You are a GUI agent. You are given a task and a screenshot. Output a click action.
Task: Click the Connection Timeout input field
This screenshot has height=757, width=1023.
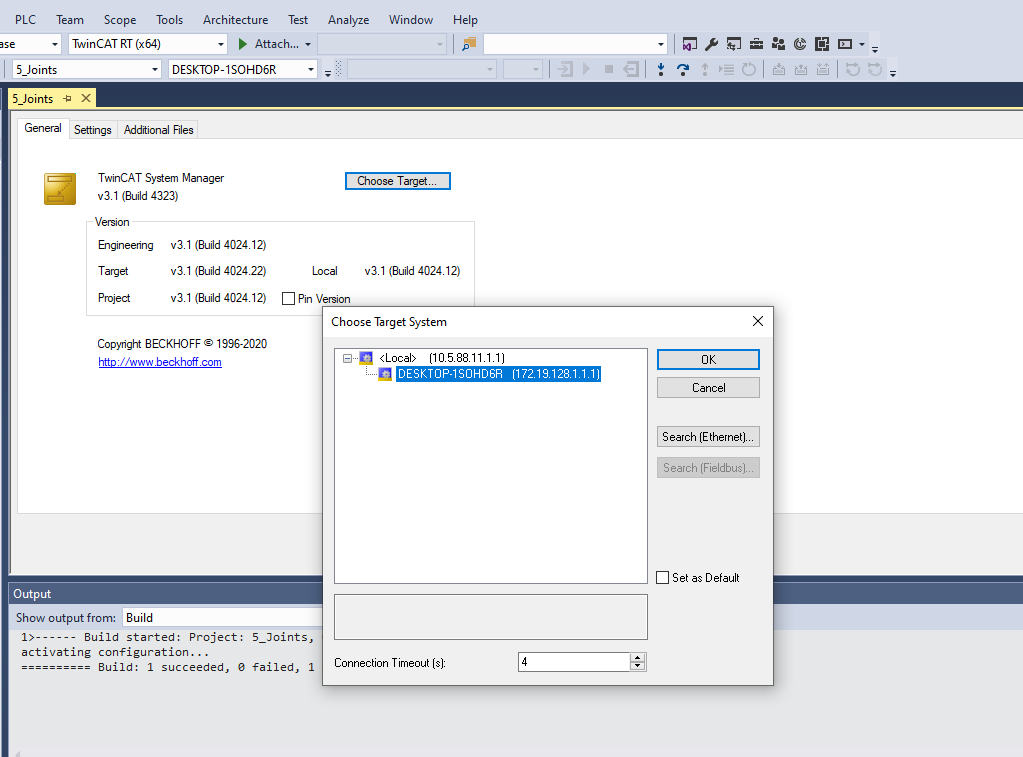(574, 662)
